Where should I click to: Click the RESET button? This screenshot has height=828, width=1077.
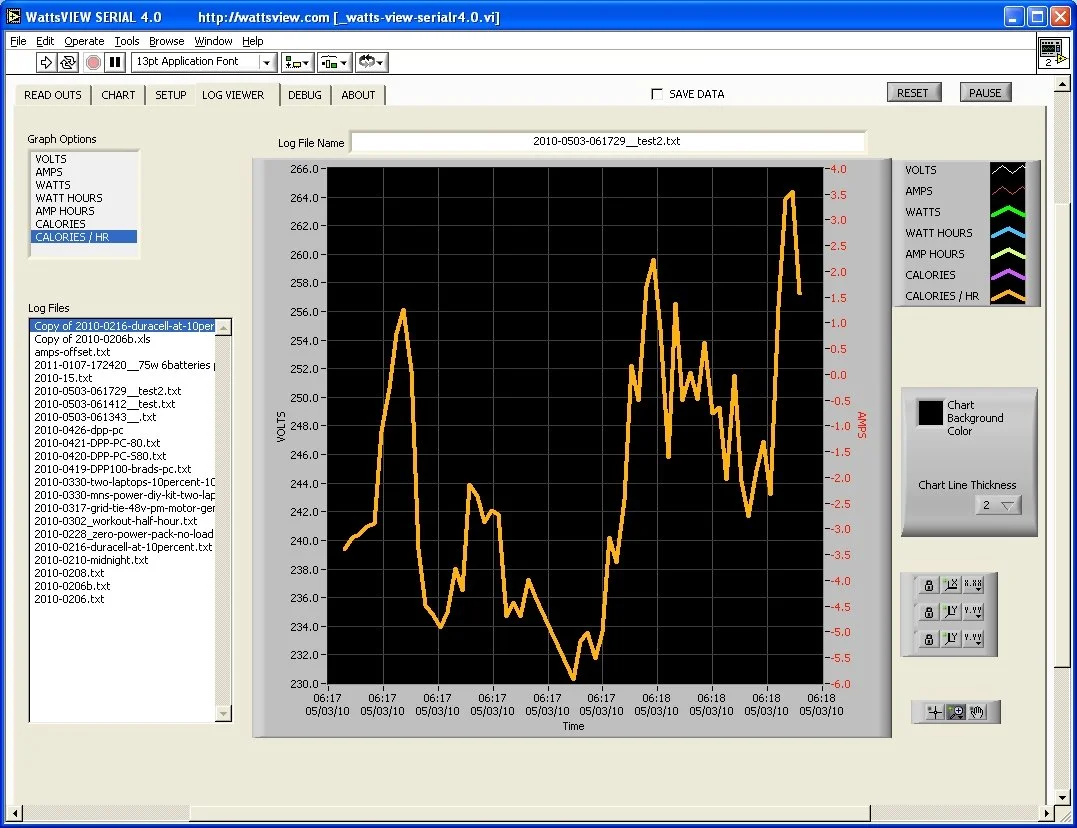(913, 93)
